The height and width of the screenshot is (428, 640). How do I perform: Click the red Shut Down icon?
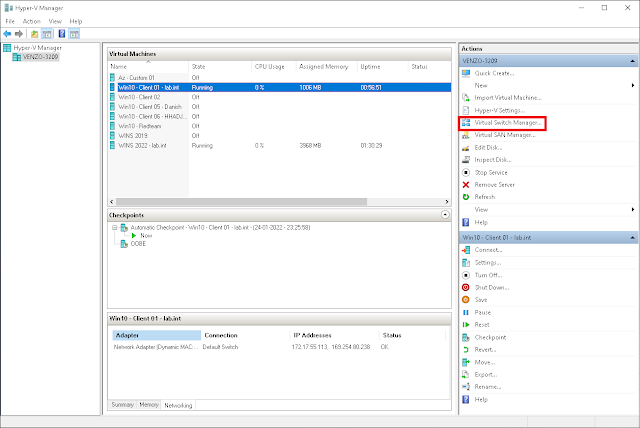coord(466,287)
